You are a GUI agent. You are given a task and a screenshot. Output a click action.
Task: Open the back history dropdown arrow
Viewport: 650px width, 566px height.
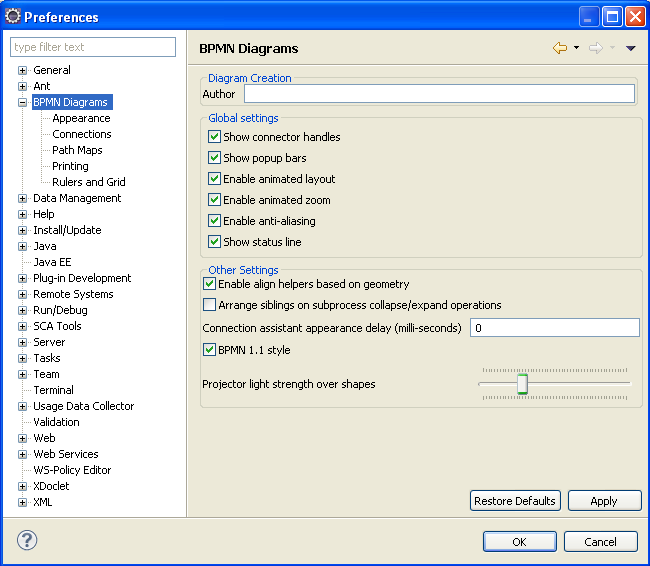[x=577, y=48]
